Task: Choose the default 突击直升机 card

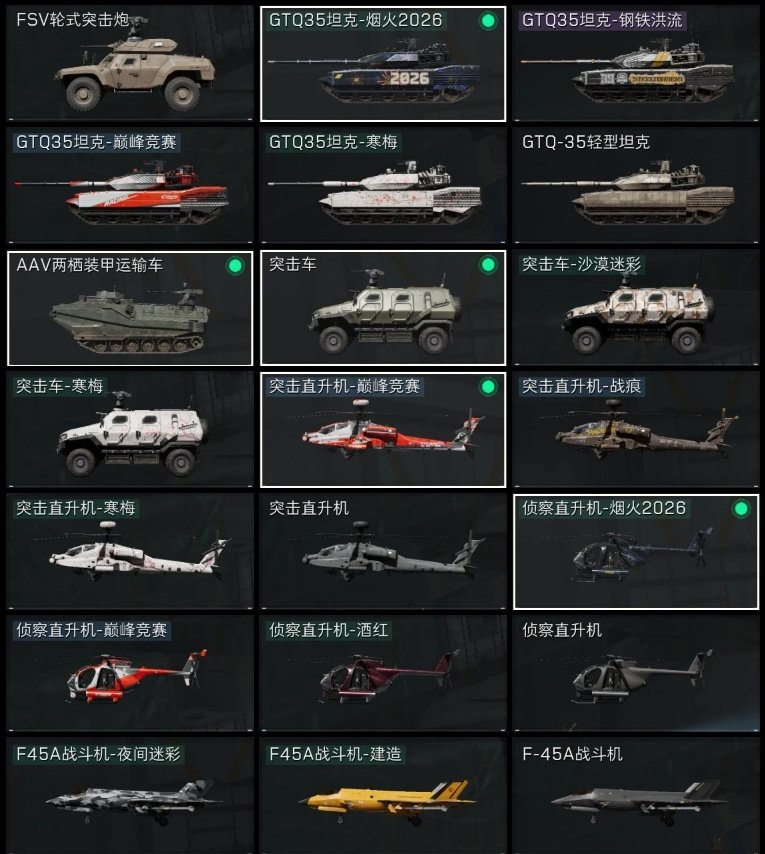Action: (x=383, y=552)
